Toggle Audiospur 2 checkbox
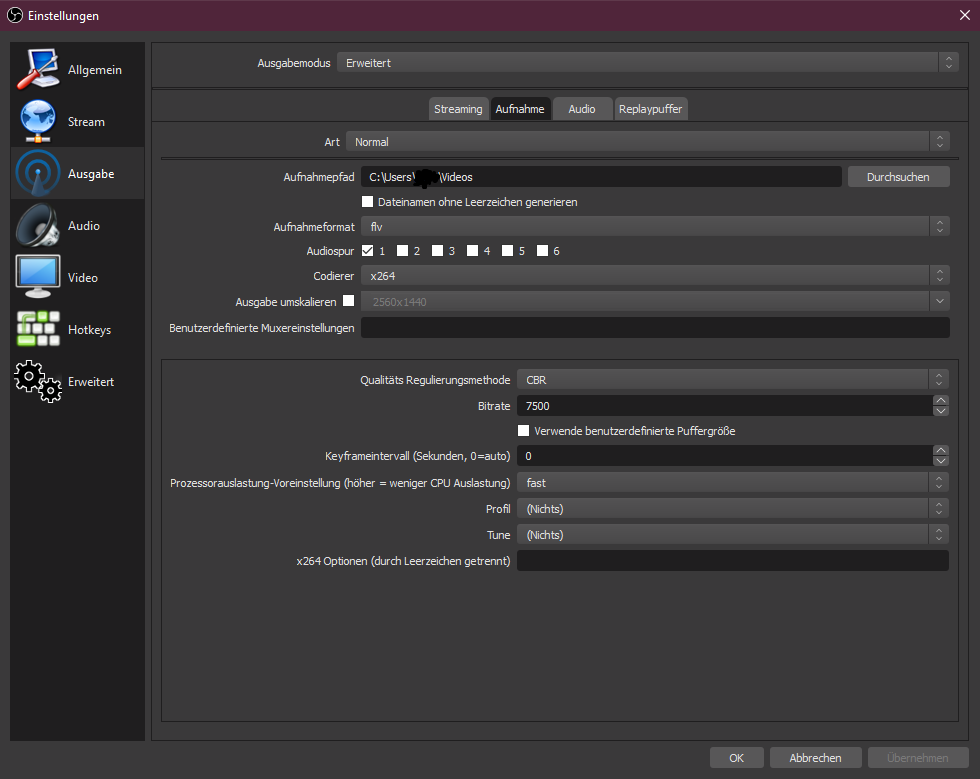The width and height of the screenshot is (980, 779). click(x=402, y=251)
